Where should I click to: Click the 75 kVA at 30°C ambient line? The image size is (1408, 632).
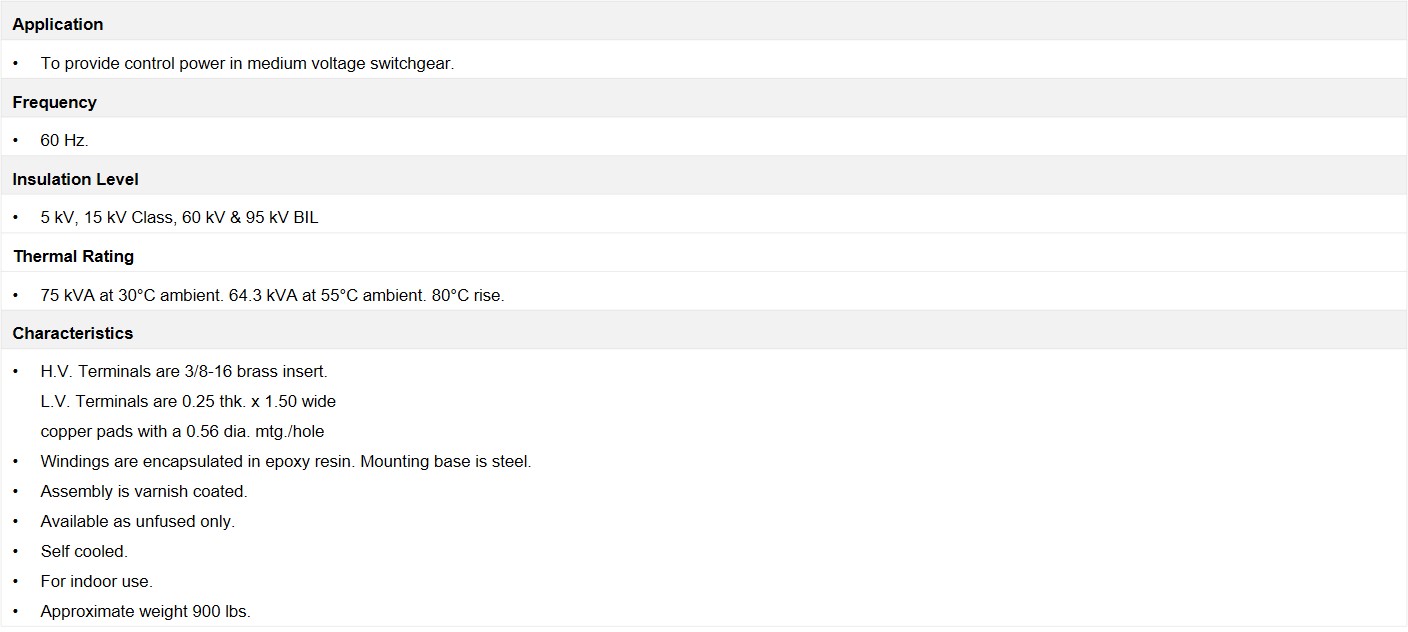click(272, 296)
